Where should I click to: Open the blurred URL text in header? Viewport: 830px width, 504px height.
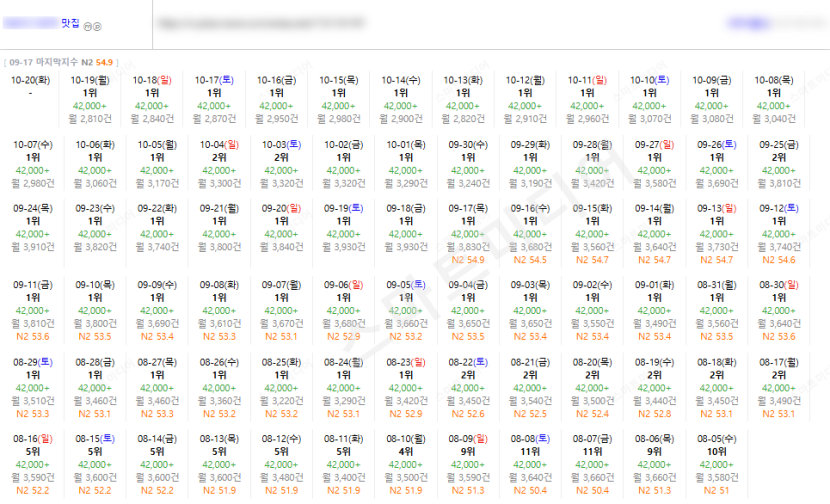tap(261, 23)
